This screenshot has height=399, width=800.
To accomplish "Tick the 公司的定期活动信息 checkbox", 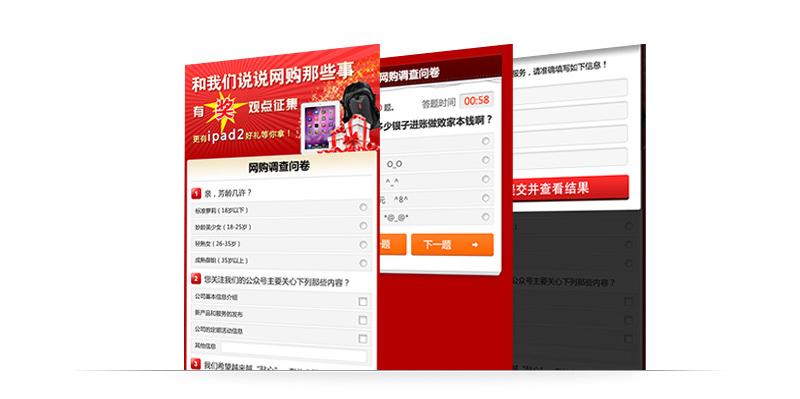I will click(x=363, y=339).
